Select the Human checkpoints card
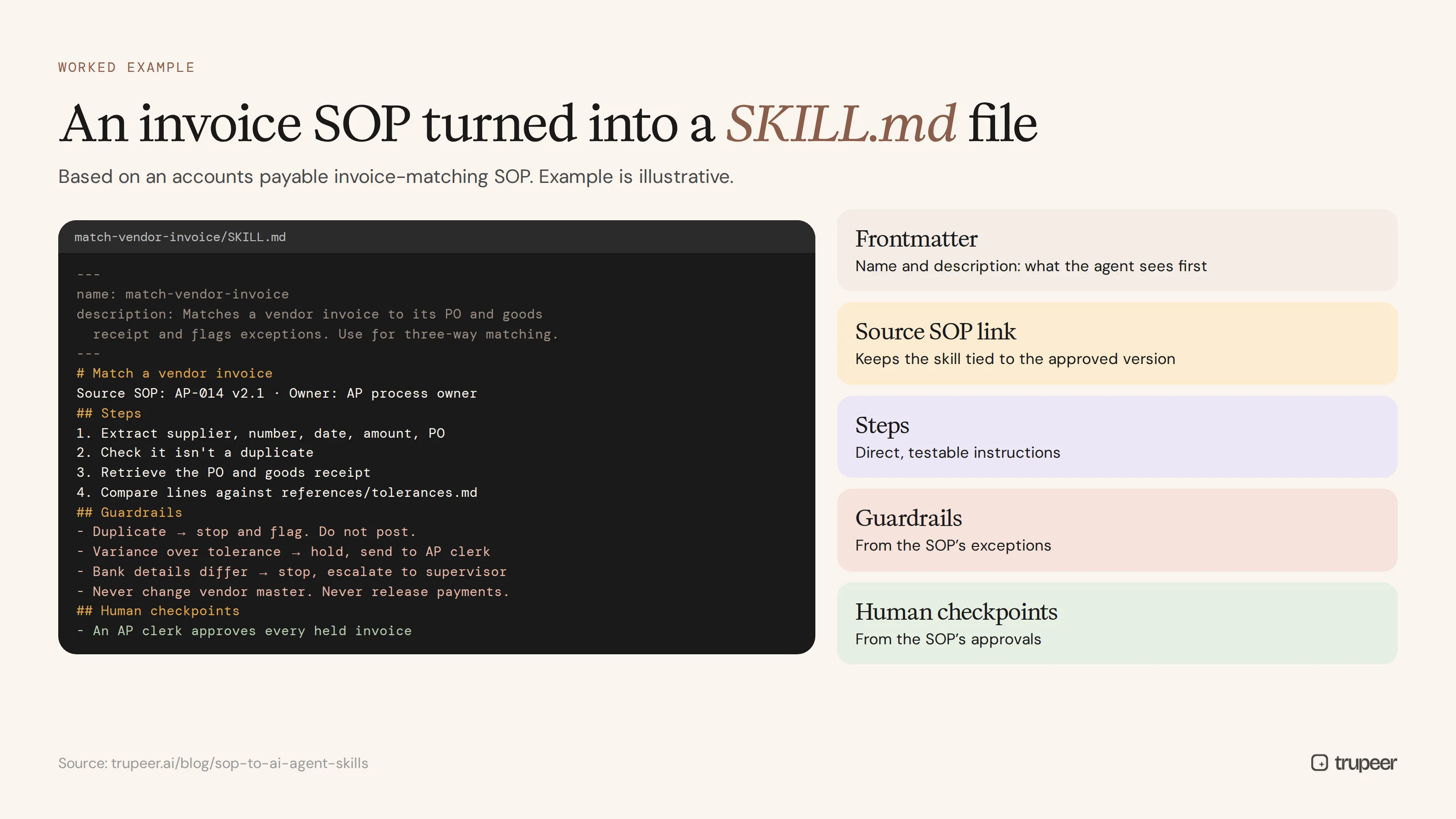 click(1117, 623)
